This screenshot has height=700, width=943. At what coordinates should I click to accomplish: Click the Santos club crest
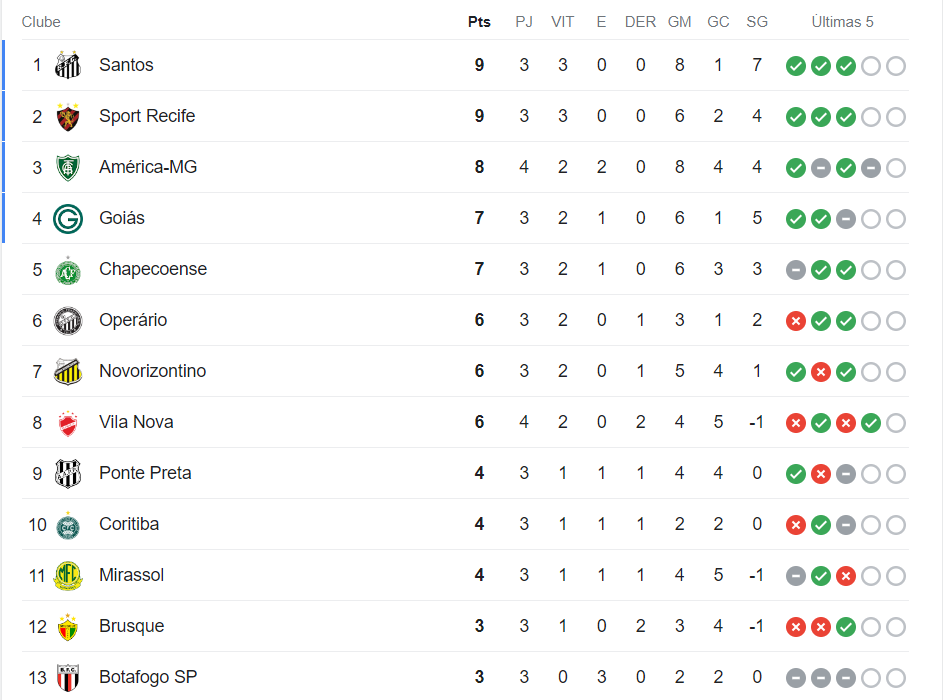pyautogui.click(x=67, y=66)
